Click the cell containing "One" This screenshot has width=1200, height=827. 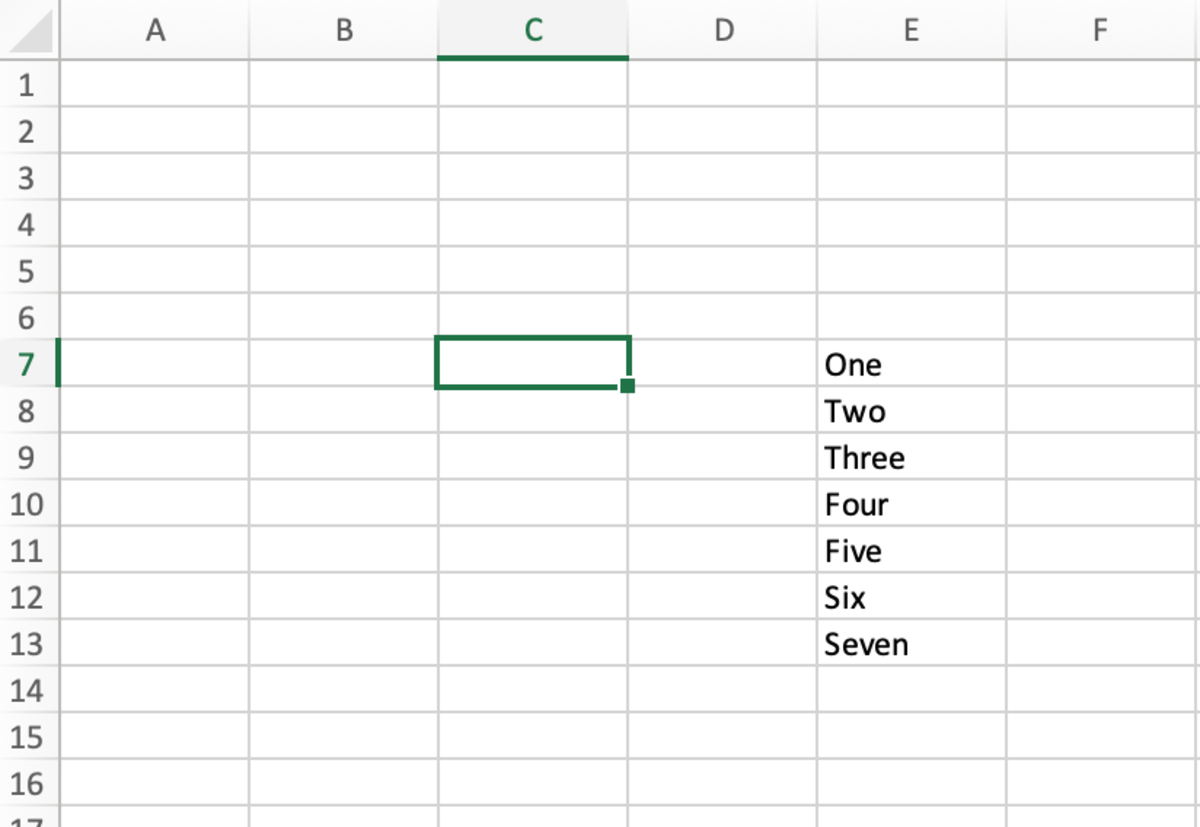911,364
